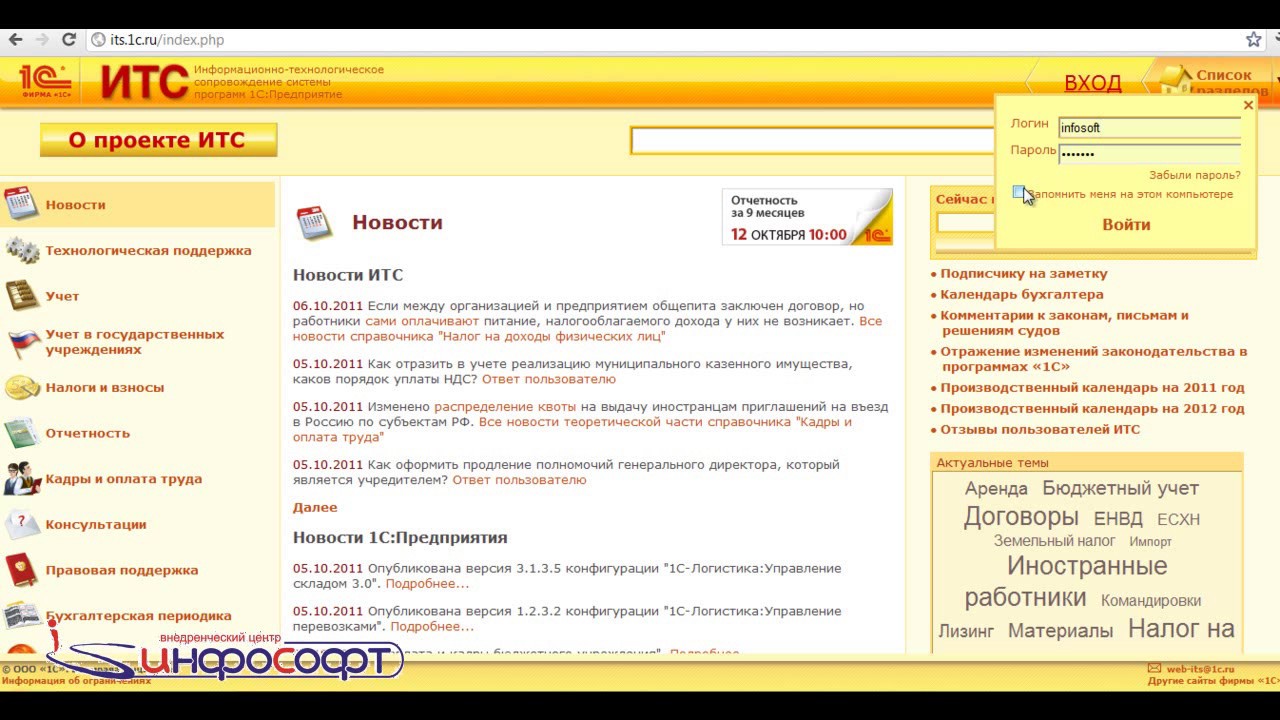1280x720 pixels.
Task: Select Отчетность in sidebar
Action: click(88, 433)
